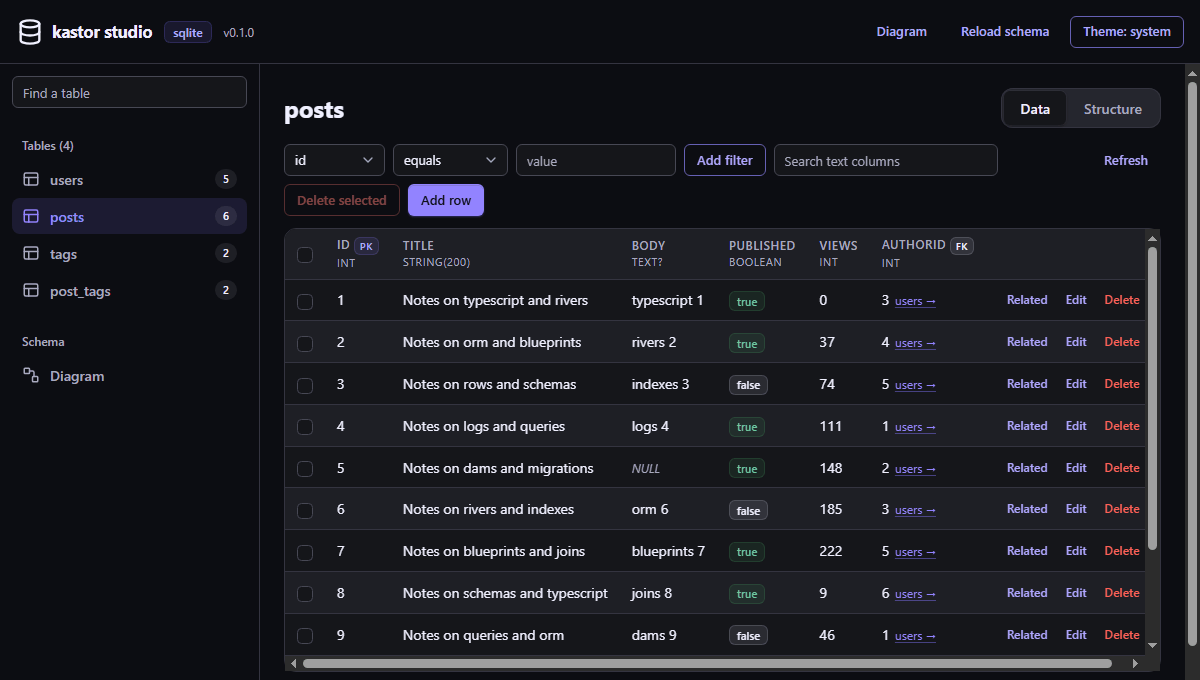This screenshot has width=1200, height=680.
Task: Click the FK badge in the AUTHORID header
Action: (x=961, y=246)
